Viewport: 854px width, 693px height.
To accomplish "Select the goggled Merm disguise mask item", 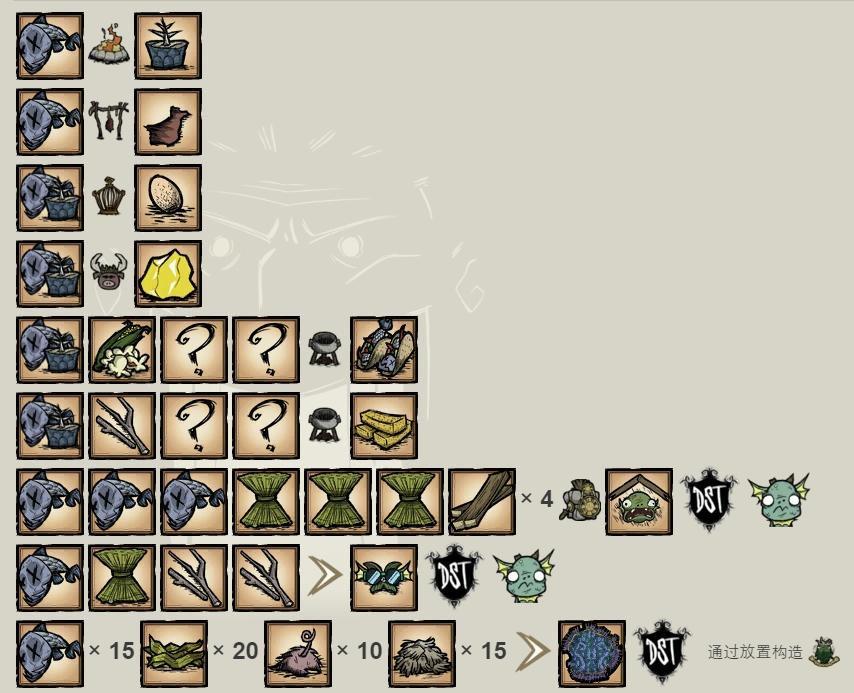I will (384, 578).
